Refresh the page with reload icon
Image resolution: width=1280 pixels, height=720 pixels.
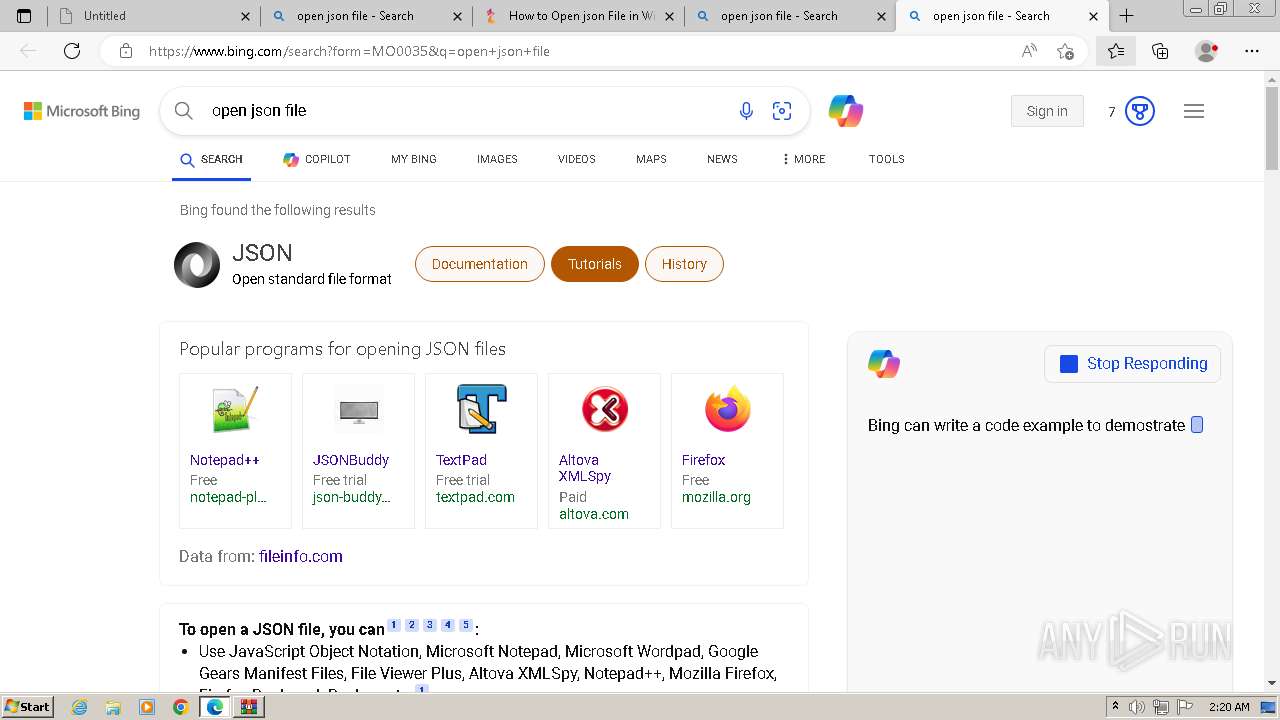click(x=72, y=51)
